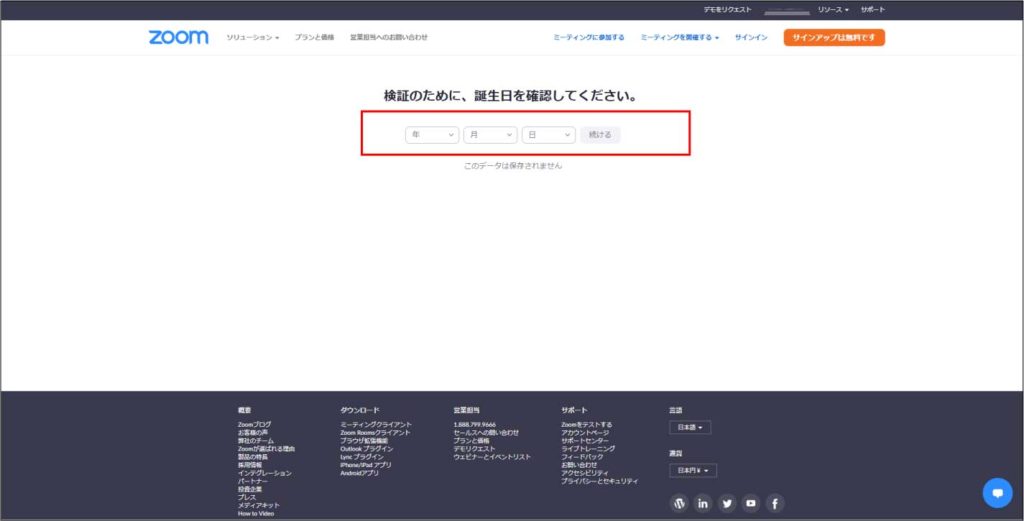Open the Facebook icon in footer
Viewport: 1024px width, 521px height.
[x=775, y=503]
